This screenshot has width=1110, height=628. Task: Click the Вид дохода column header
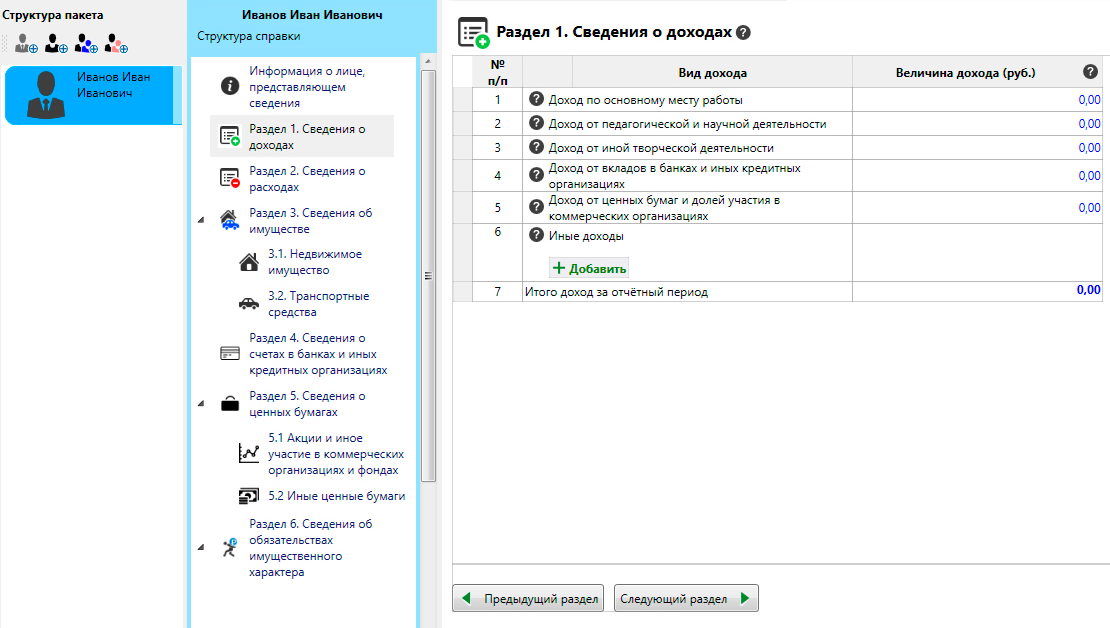click(712, 72)
